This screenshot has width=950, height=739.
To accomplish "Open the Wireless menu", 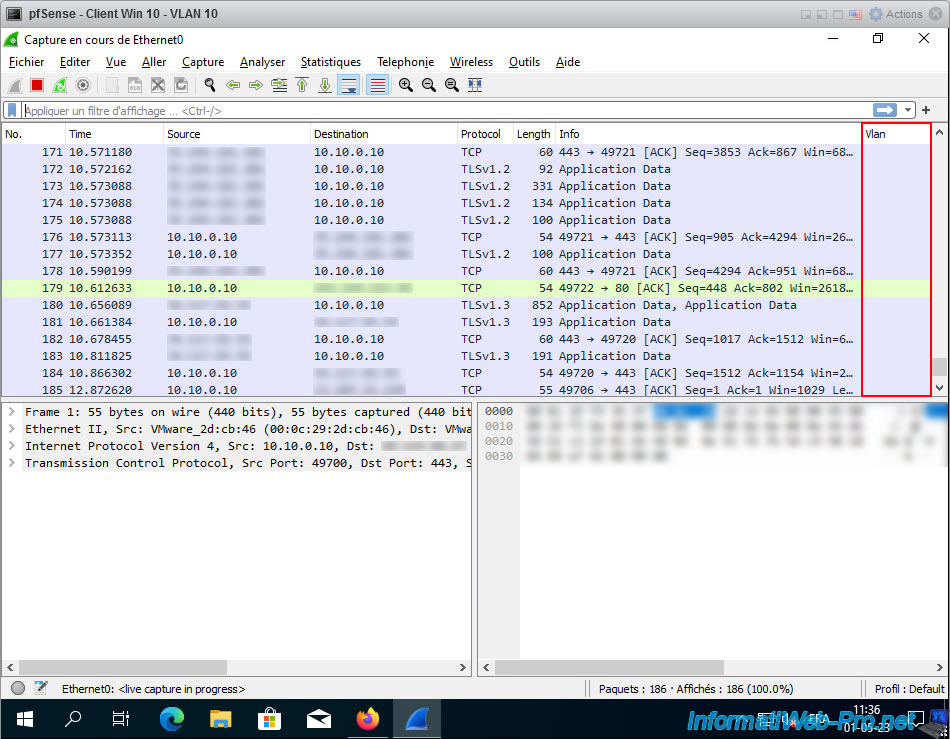I will (x=471, y=62).
